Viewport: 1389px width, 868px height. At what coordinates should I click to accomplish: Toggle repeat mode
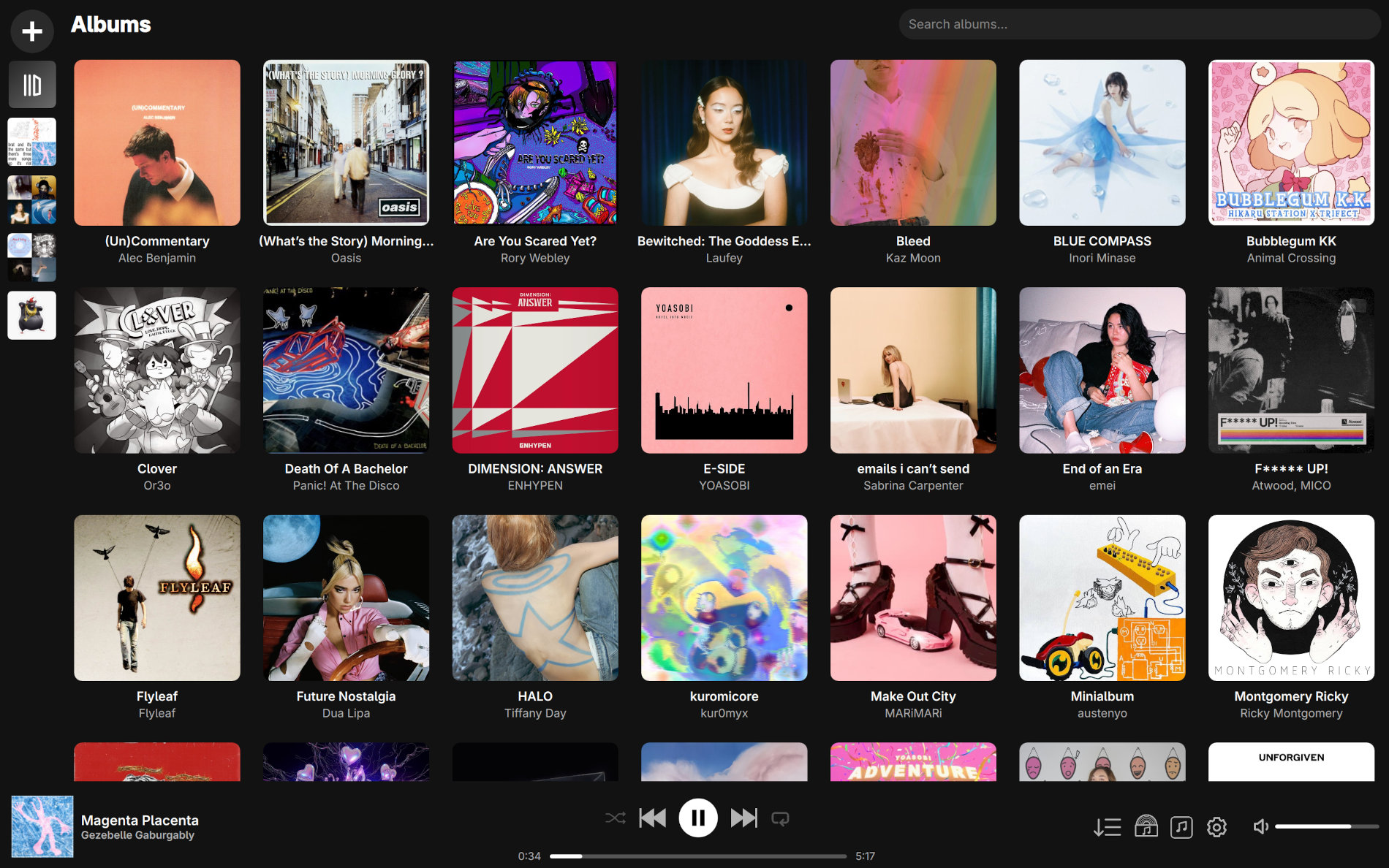[x=781, y=818]
